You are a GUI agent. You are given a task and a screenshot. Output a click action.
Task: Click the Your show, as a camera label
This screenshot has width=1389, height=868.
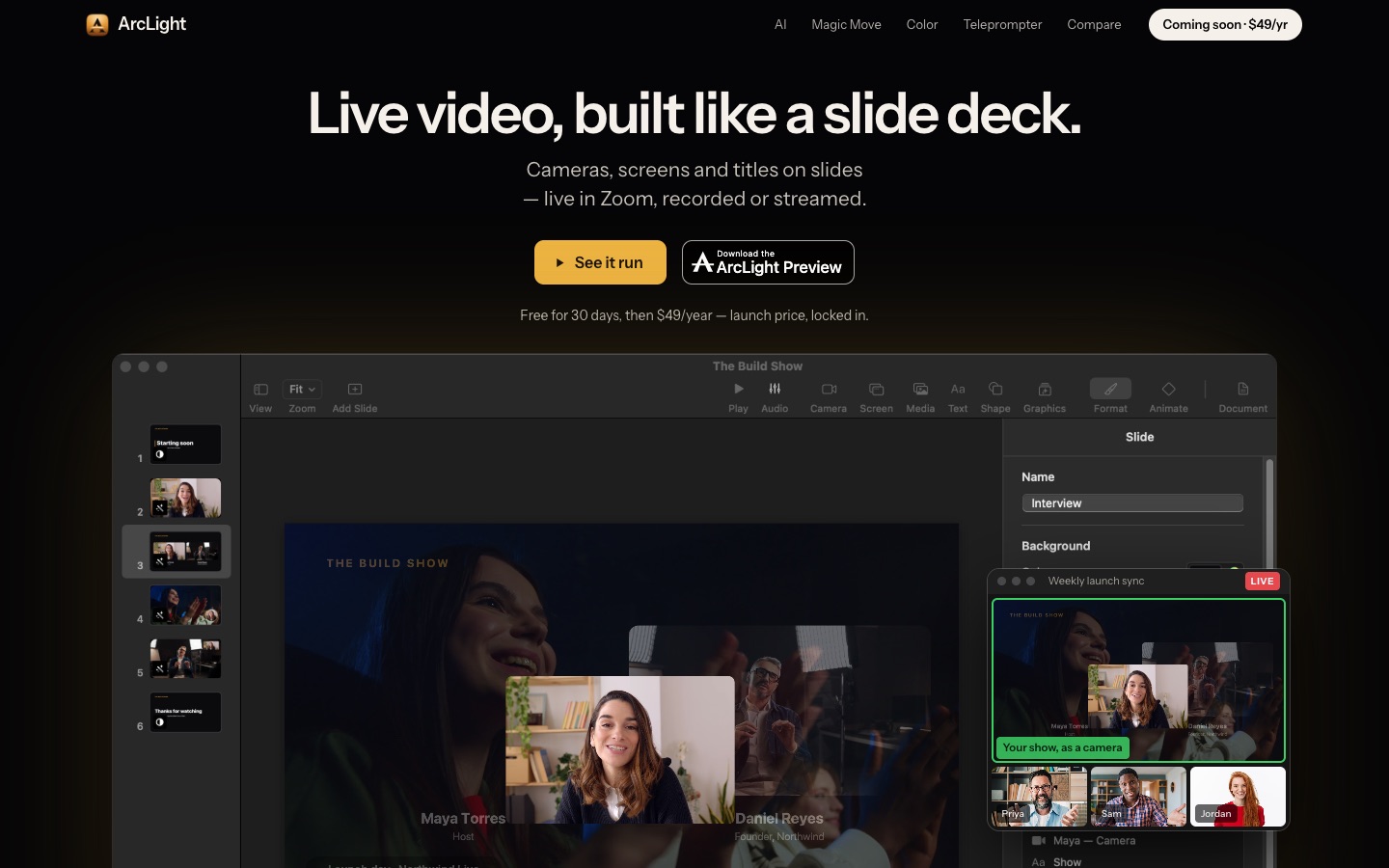(1062, 747)
